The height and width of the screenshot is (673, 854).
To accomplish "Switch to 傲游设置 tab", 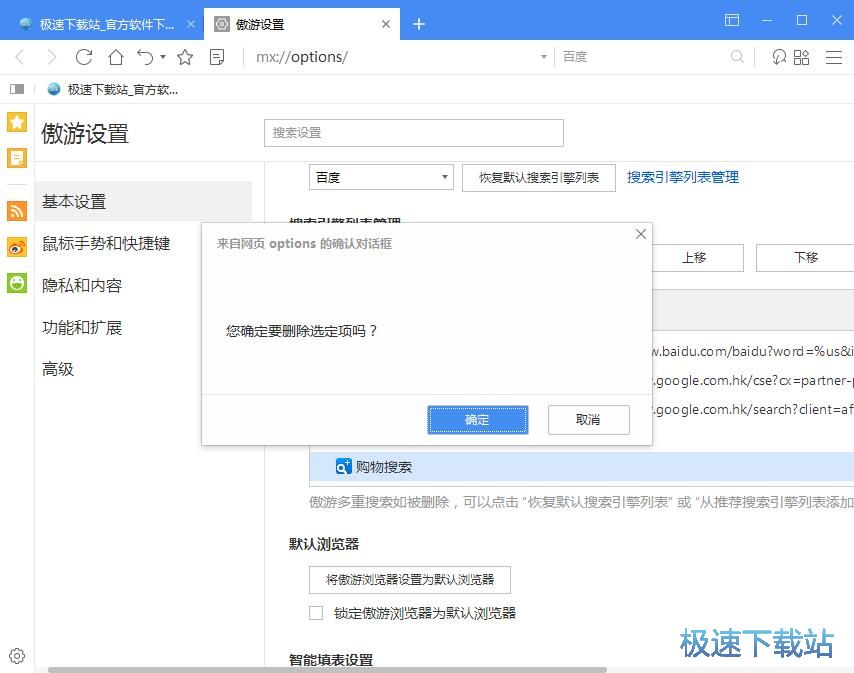I will pos(302,25).
